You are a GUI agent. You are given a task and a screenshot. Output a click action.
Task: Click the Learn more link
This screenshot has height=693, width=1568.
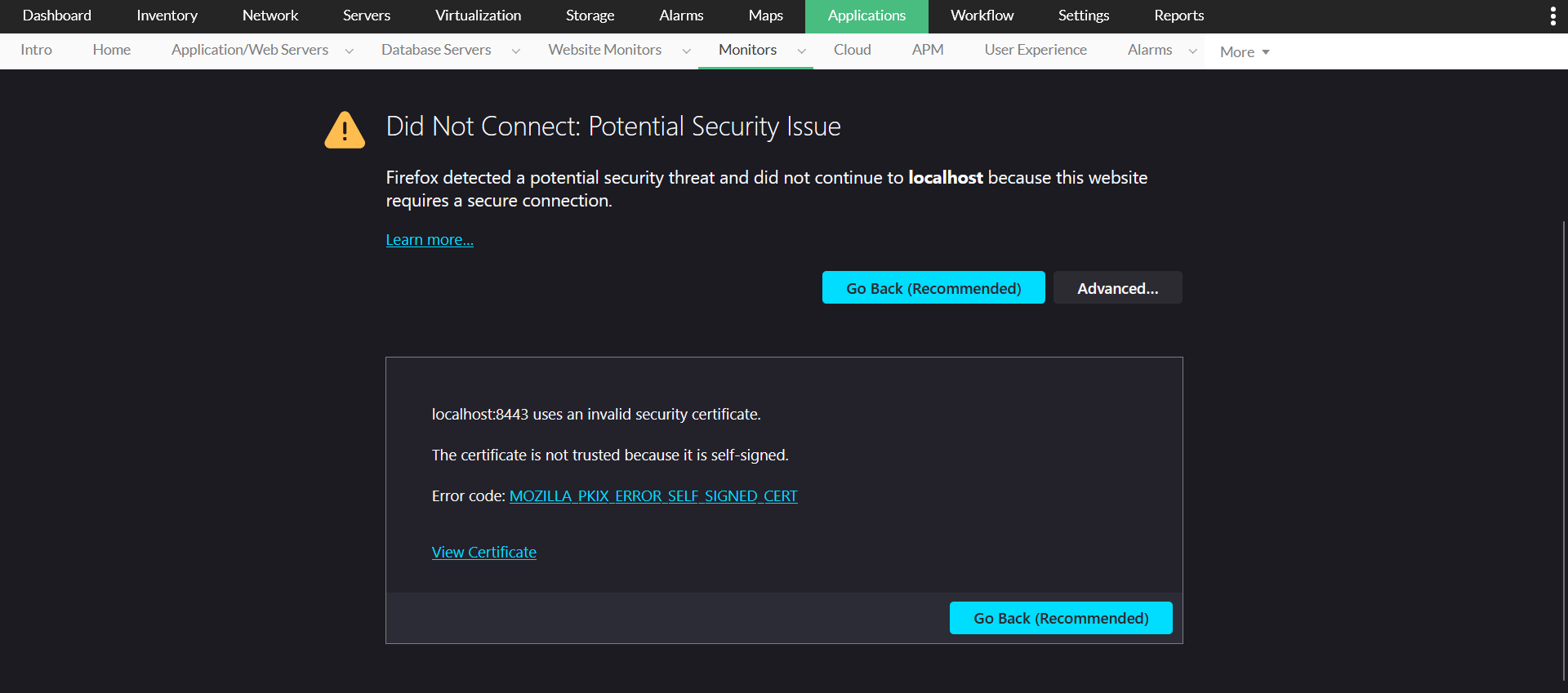[x=430, y=240]
